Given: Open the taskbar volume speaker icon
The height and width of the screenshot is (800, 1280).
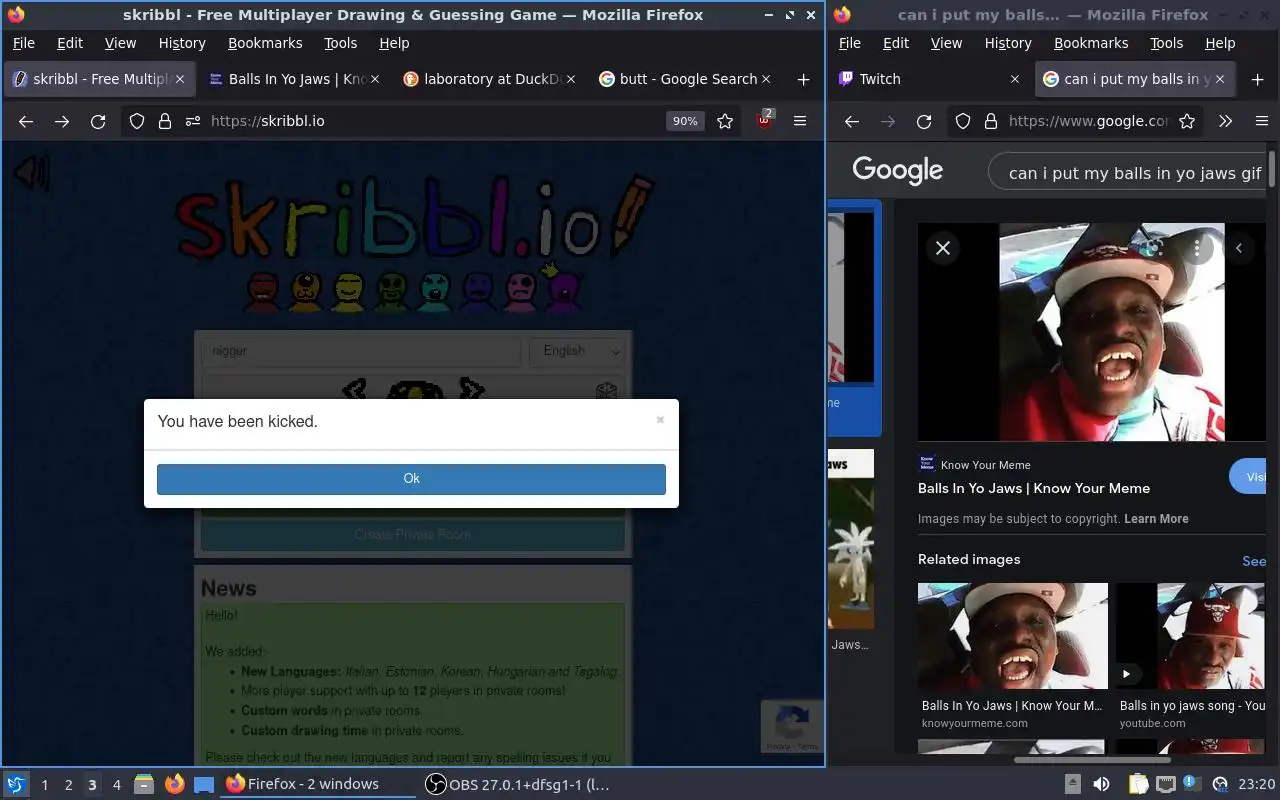Looking at the screenshot, I should 1100,784.
